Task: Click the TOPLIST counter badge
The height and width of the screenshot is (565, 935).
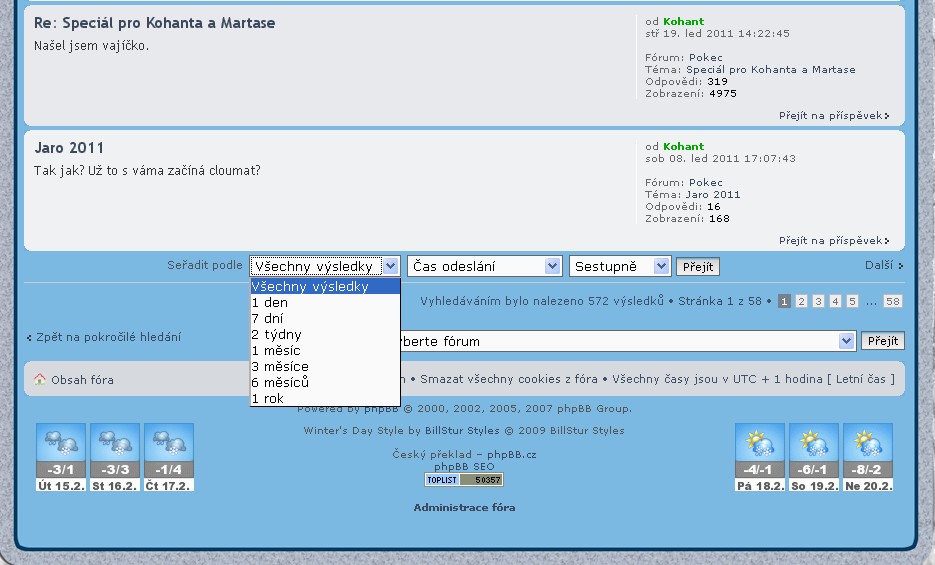Action: [464, 480]
